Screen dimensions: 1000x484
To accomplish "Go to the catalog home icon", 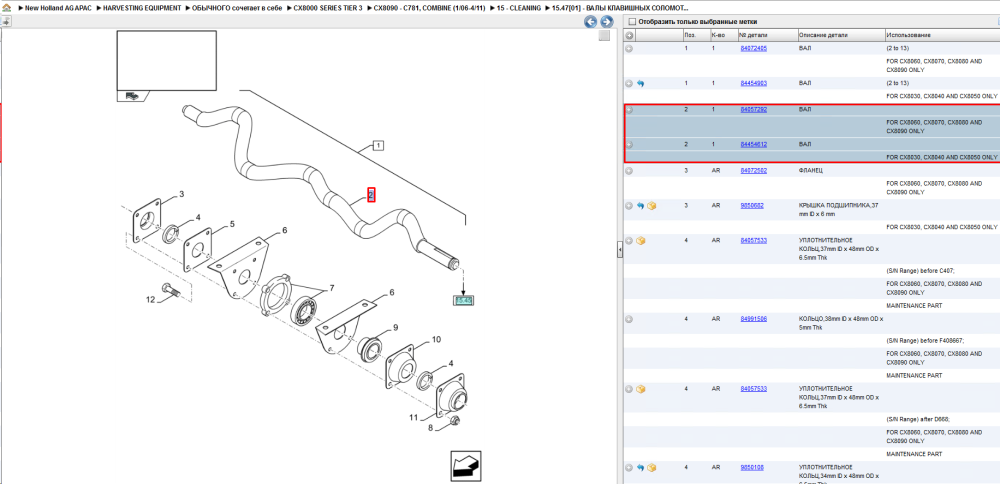I will pos(8,8).
